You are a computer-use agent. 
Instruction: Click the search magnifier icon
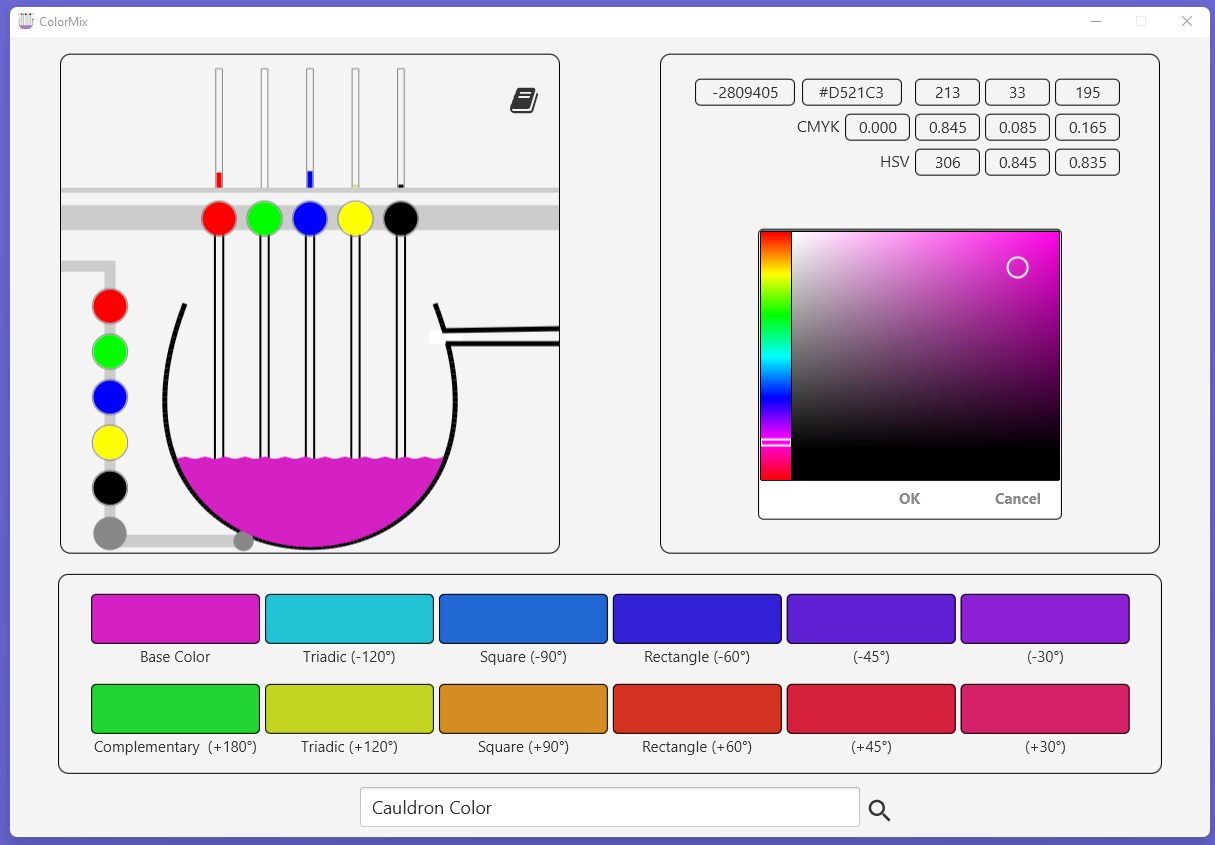click(879, 810)
